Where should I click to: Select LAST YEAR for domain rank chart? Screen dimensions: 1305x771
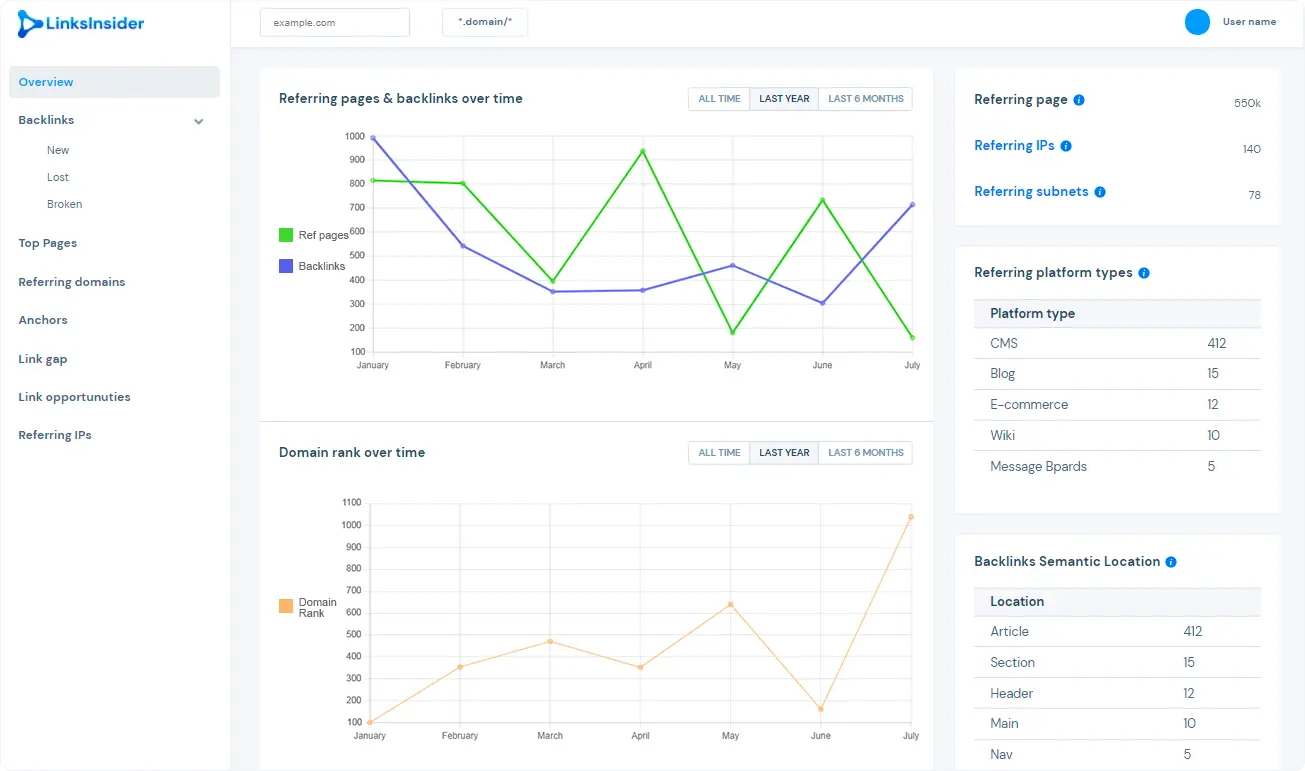point(784,453)
